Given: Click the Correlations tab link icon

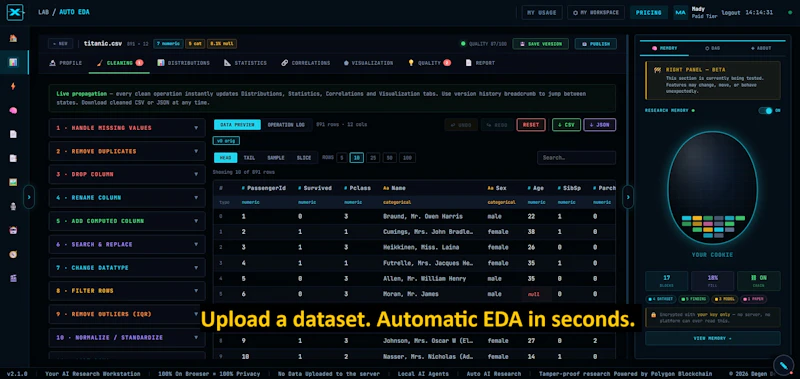Looking at the screenshot, I should click(285, 63).
